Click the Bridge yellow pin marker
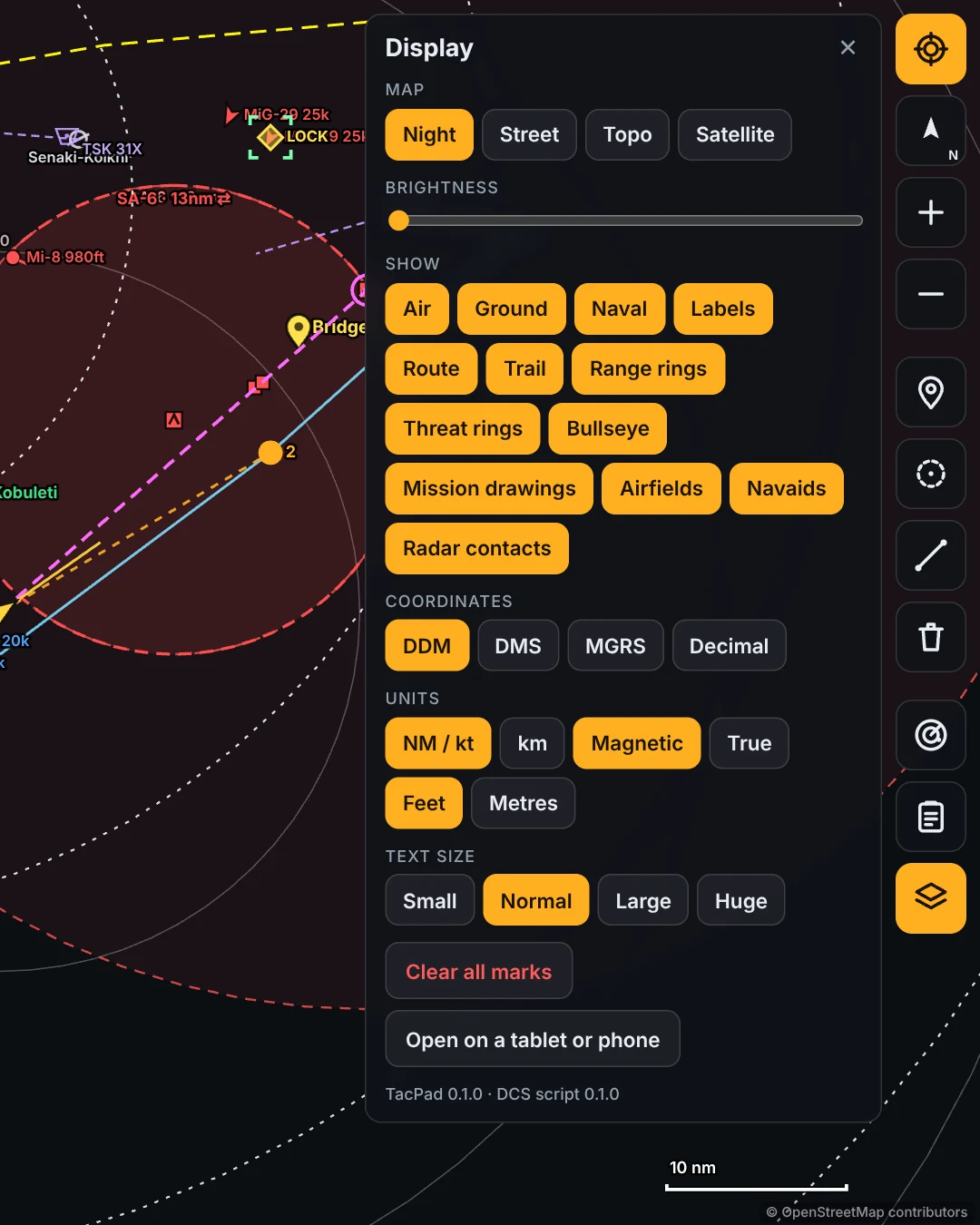The height and width of the screenshot is (1225, 980). coord(299,329)
